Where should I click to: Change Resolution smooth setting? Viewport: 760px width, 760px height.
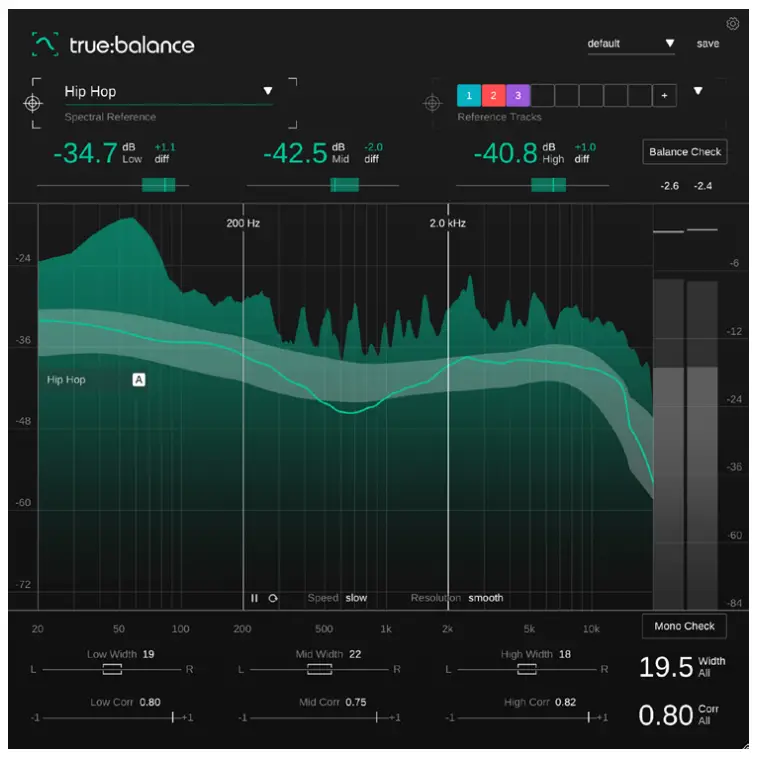pyautogui.click(x=486, y=598)
